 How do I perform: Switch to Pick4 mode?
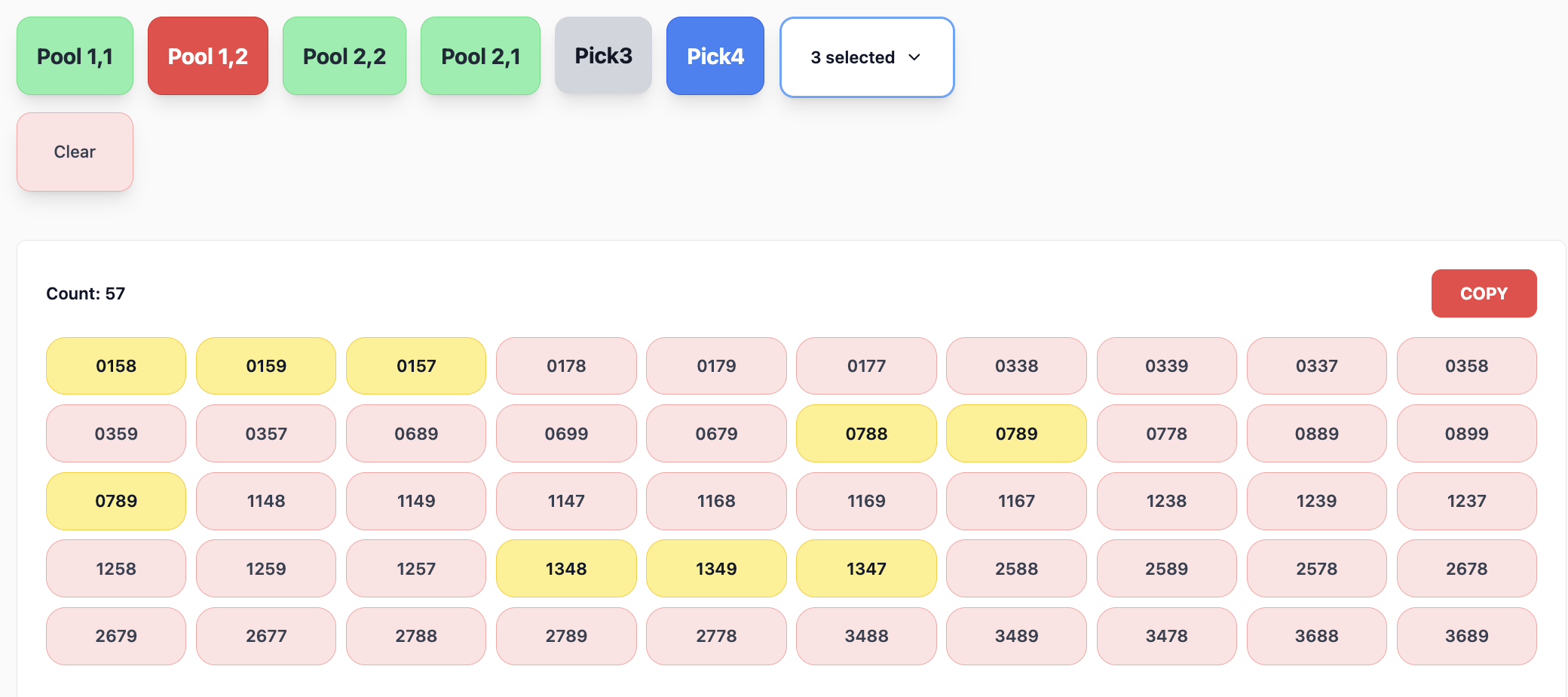pyautogui.click(x=715, y=57)
